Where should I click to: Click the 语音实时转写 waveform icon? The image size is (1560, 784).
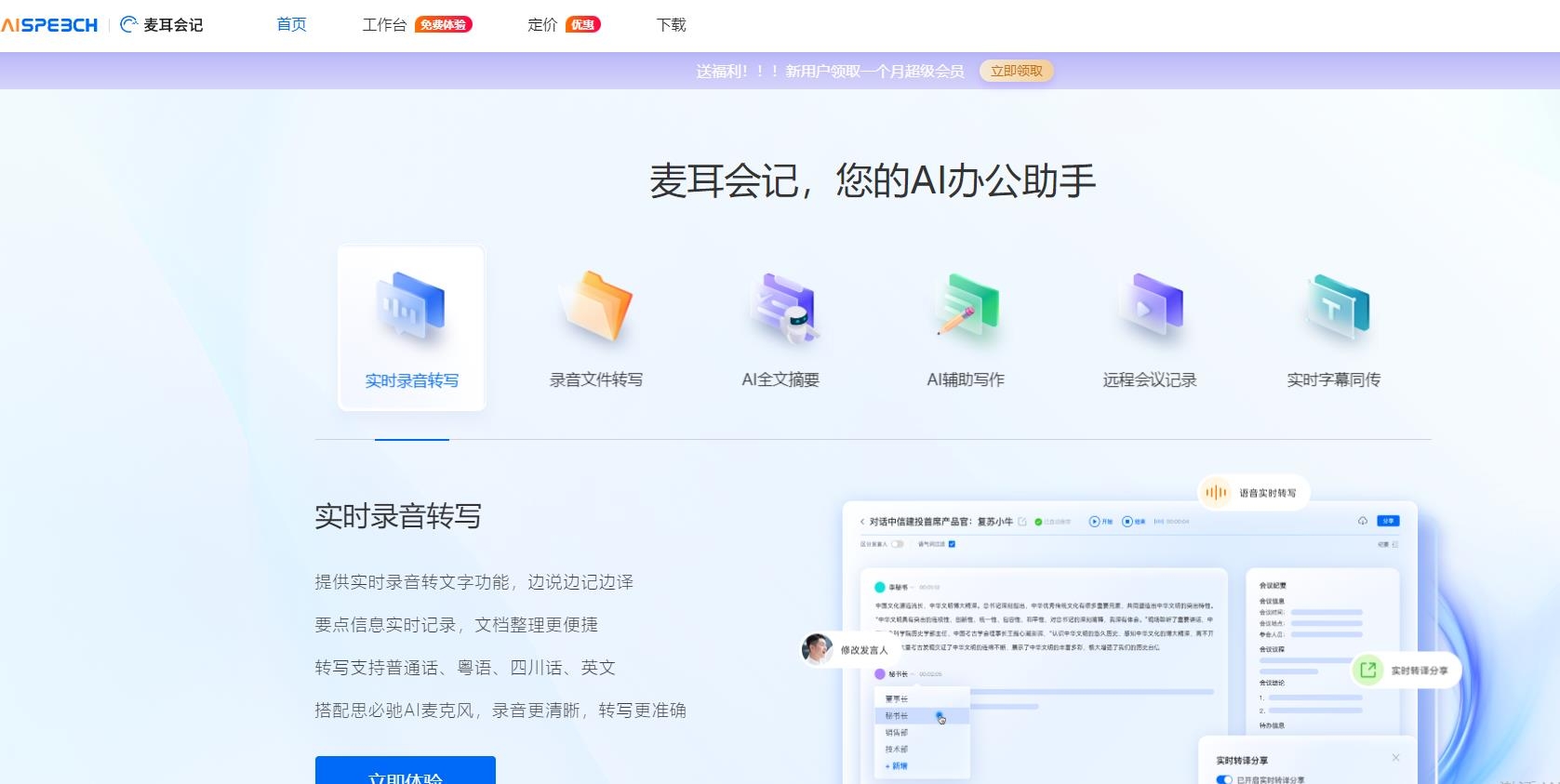pos(1216,492)
